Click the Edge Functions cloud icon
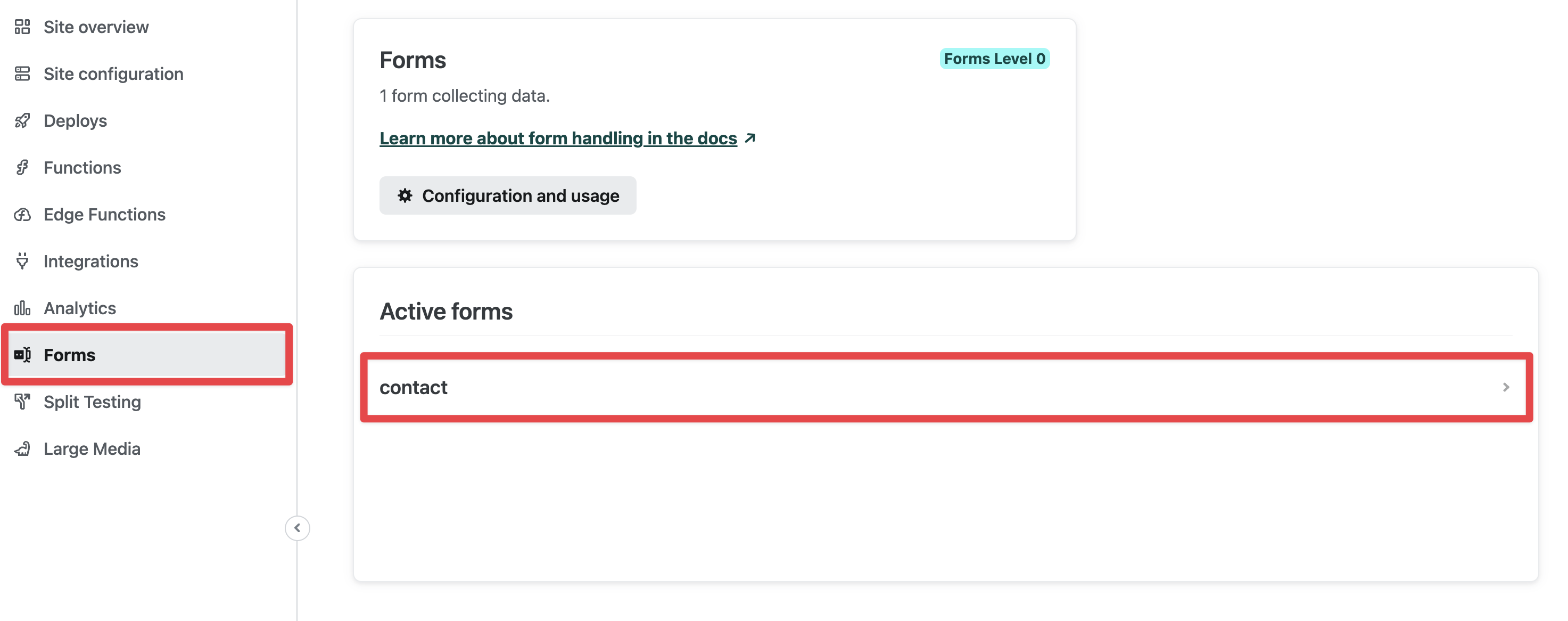Viewport: 1568px width, 621px height. pyautogui.click(x=22, y=214)
